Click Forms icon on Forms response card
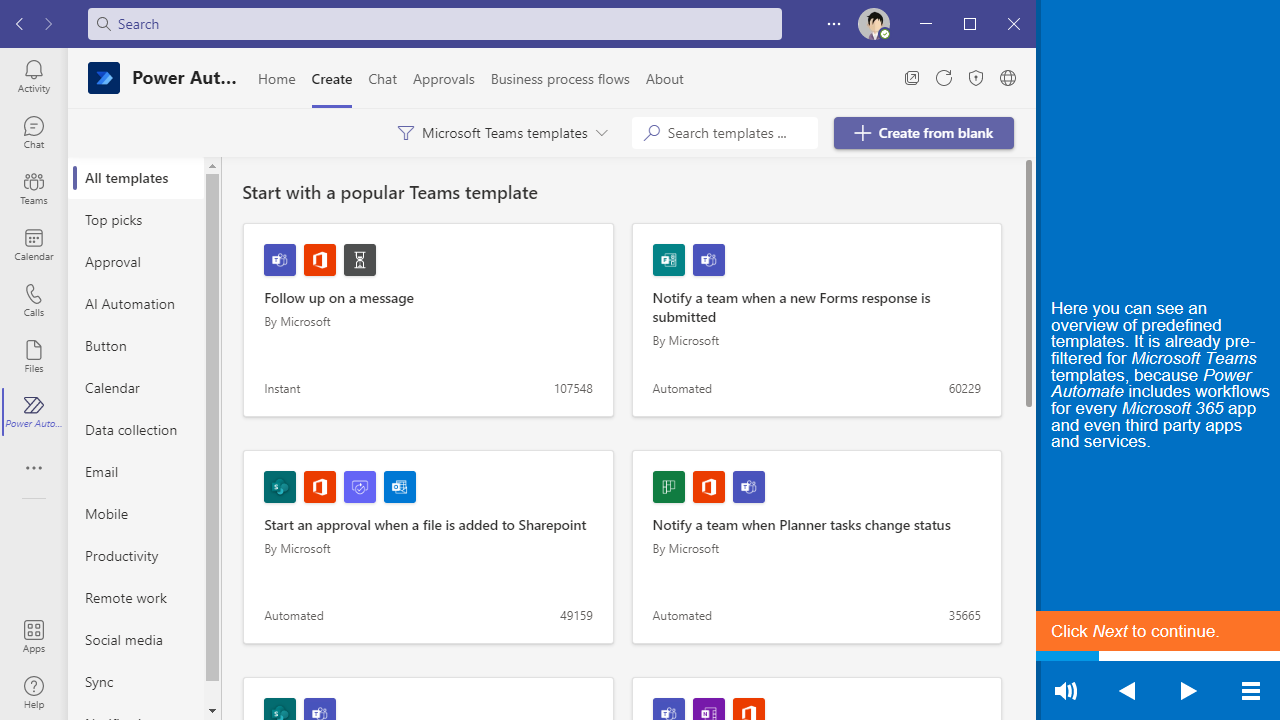Screen dimensions: 1280x720 pyautogui.click(x=669, y=260)
